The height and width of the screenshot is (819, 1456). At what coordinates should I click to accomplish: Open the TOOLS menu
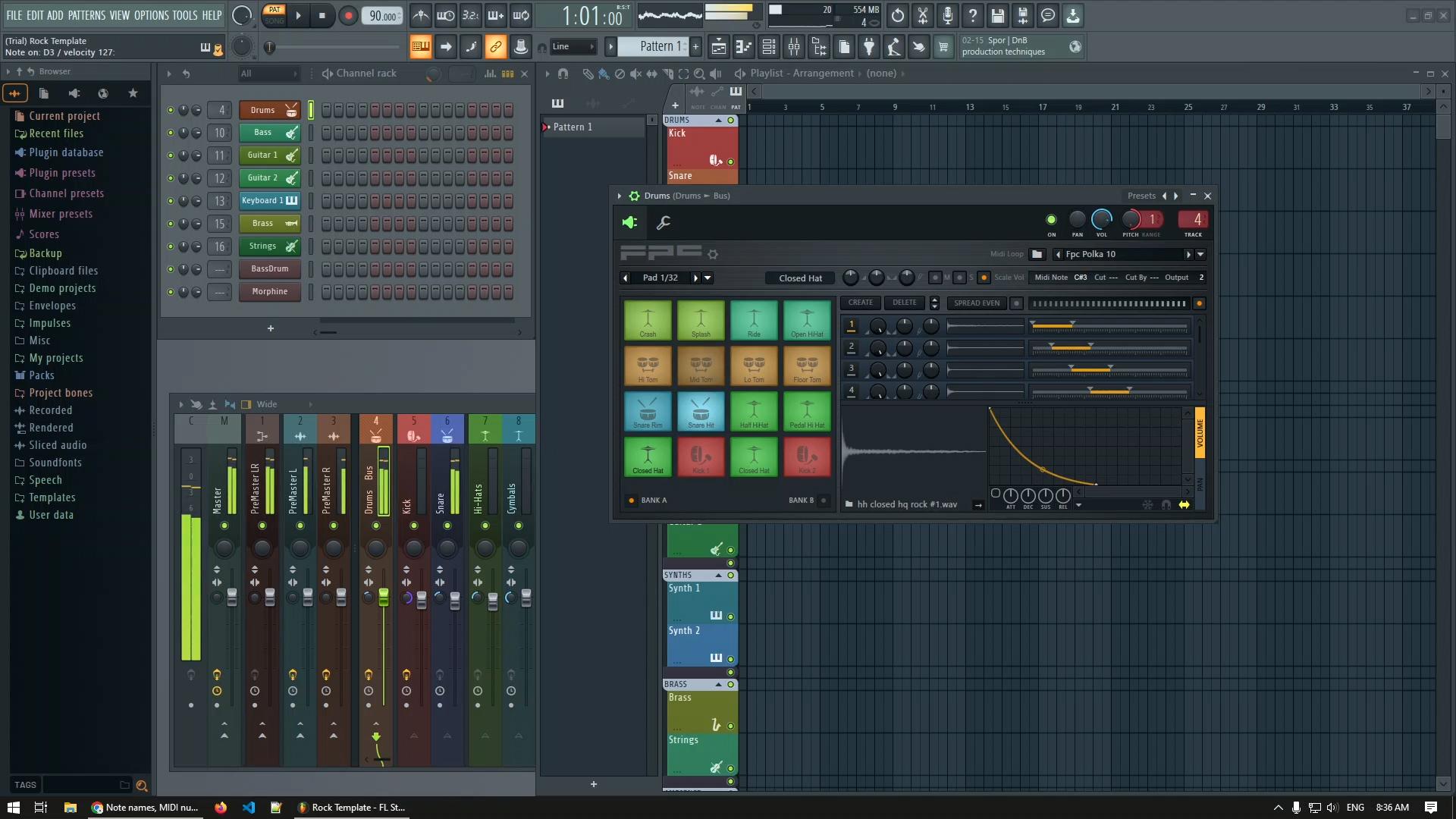point(185,15)
